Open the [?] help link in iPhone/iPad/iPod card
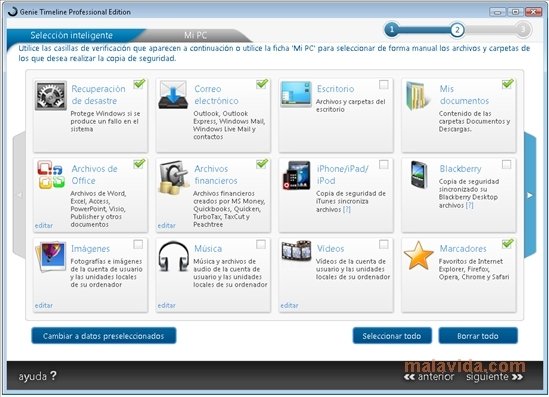The image size is (549, 397). point(347,209)
